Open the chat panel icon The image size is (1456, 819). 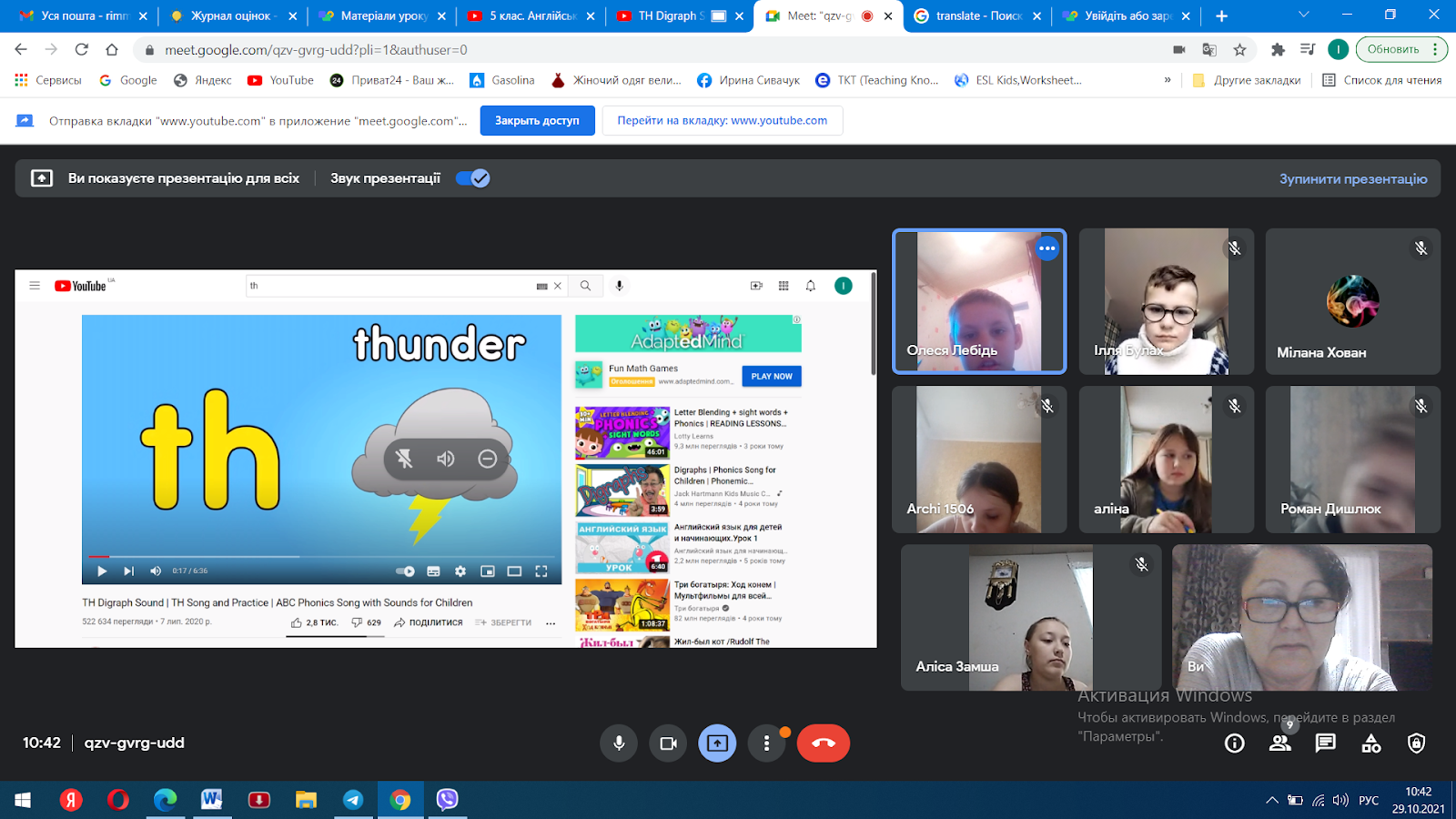[x=1326, y=743]
